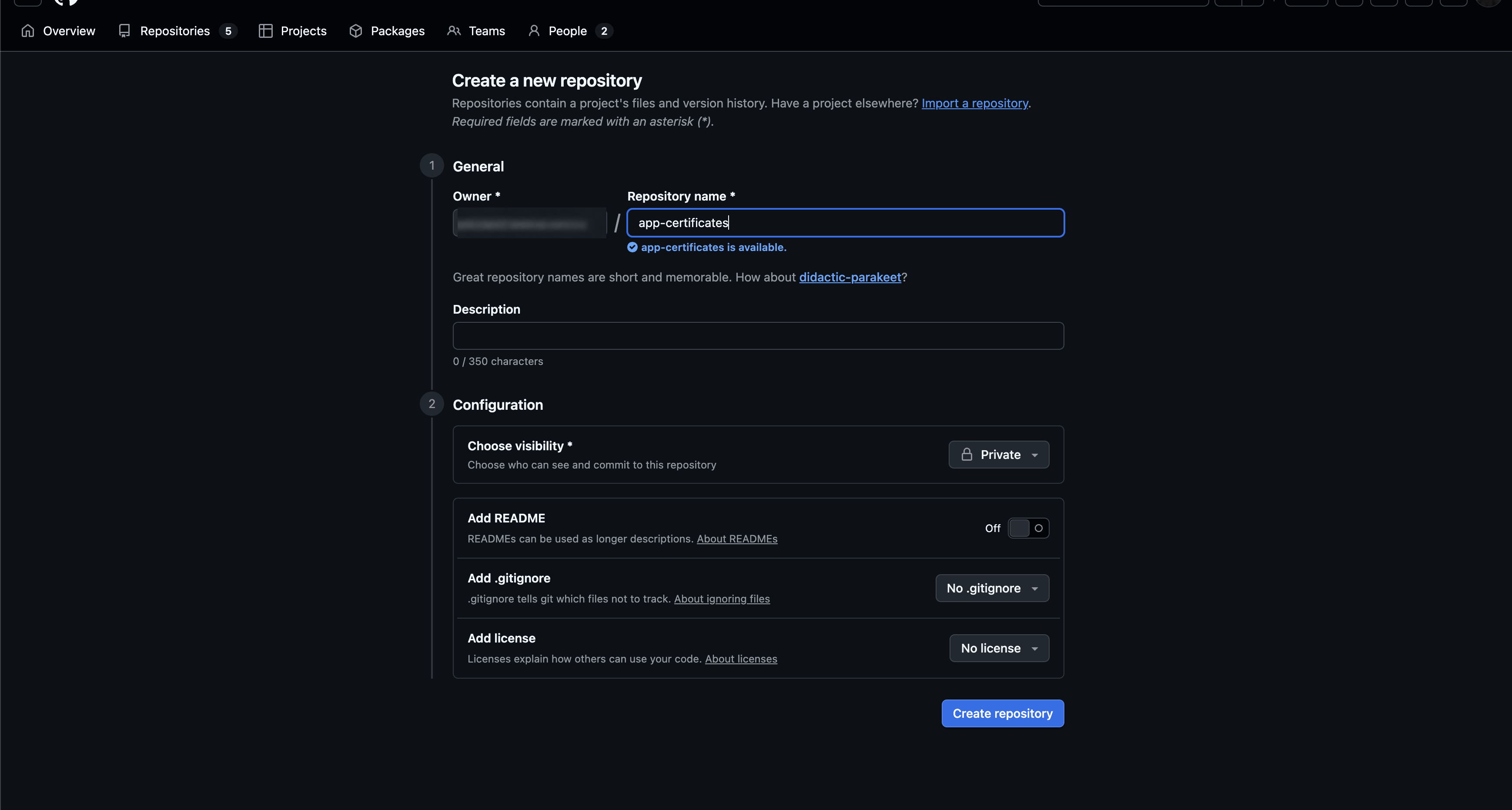1512x810 pixels.
Task: Click the 'Add .gitignore' heading
Action: coord(509,578)
